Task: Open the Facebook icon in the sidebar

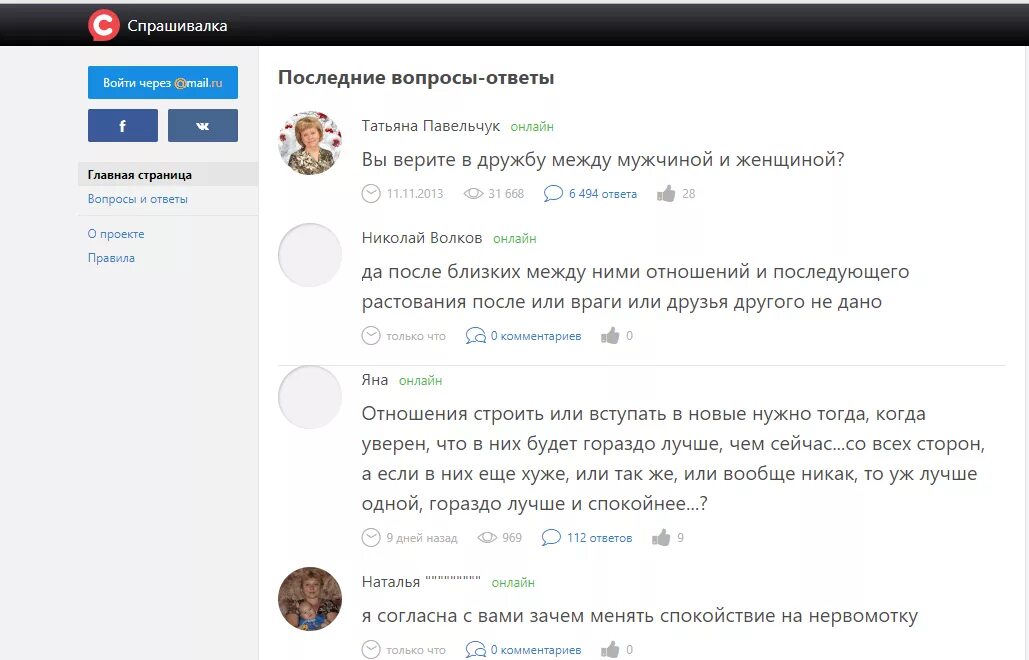Action: (122, 125)
